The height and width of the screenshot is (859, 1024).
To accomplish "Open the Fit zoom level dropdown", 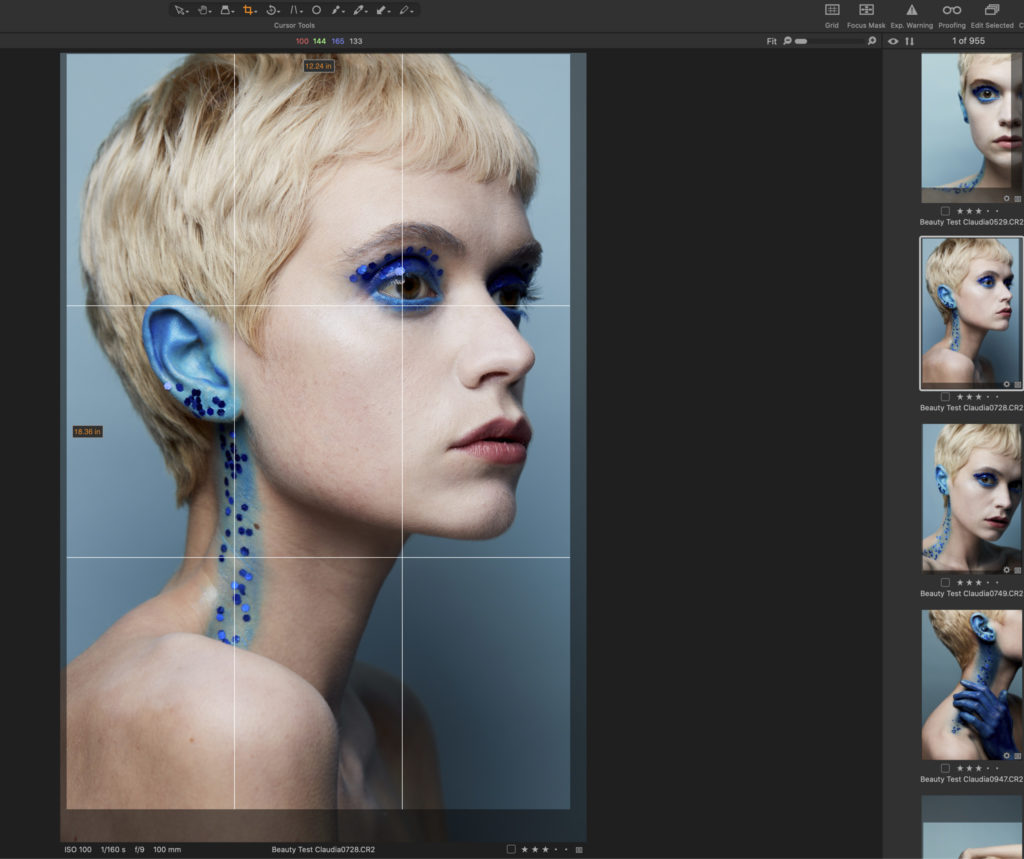I will tap(772, 41).
